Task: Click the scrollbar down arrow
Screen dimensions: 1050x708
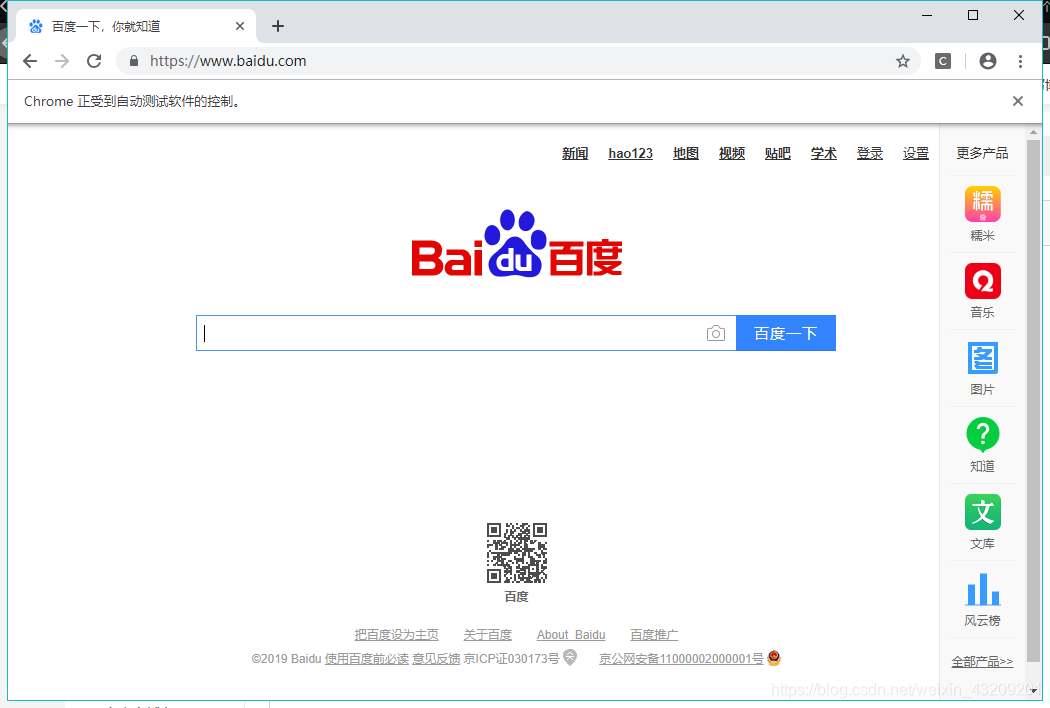Action: 1033,691
